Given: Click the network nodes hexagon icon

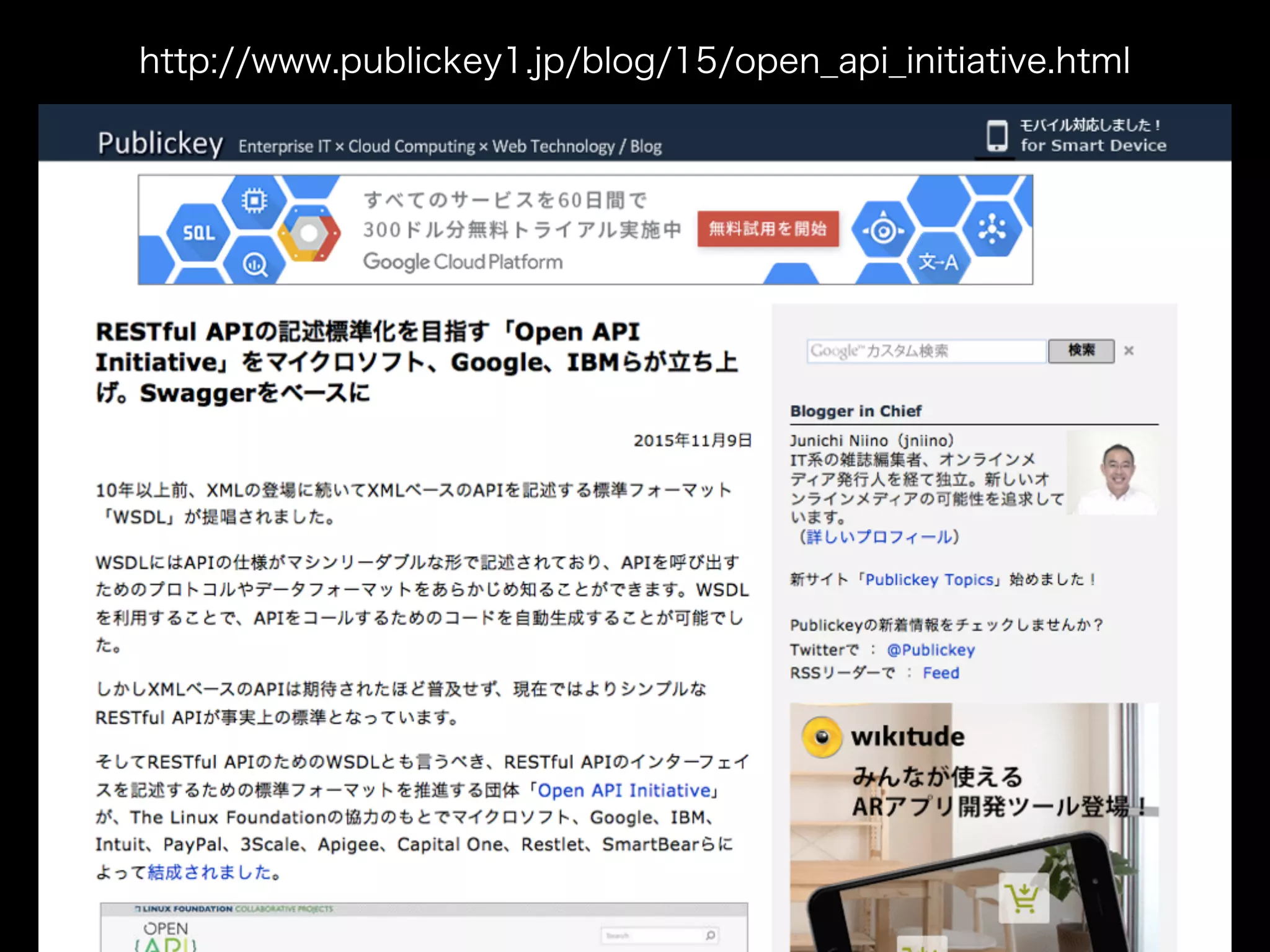Looking at the screenshot, I should coord(992,229).
